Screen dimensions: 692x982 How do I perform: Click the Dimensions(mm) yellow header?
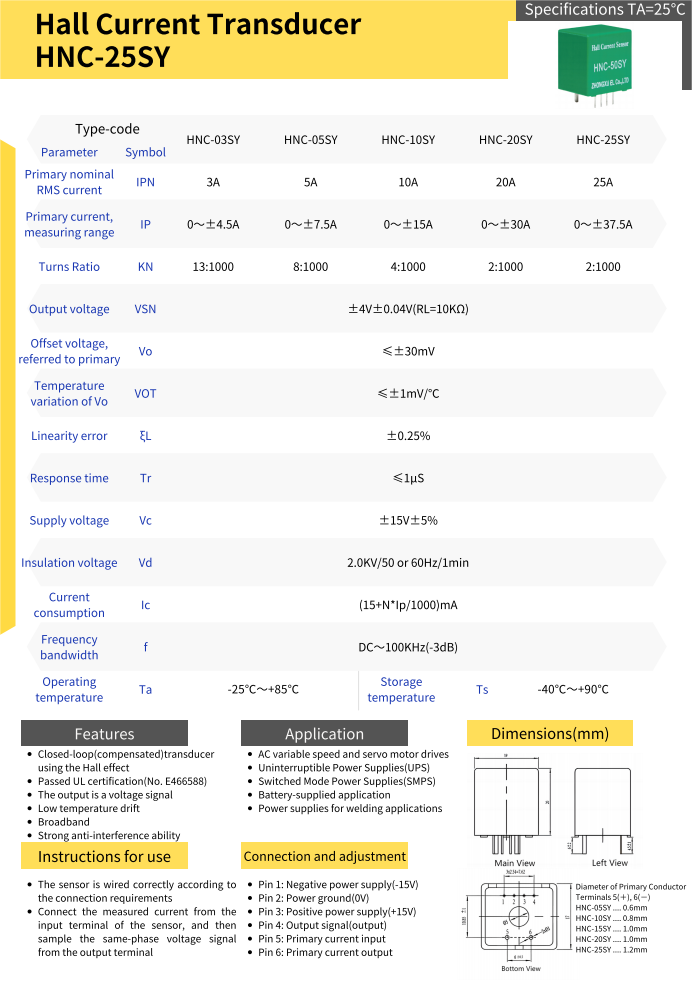click(550, 733)
